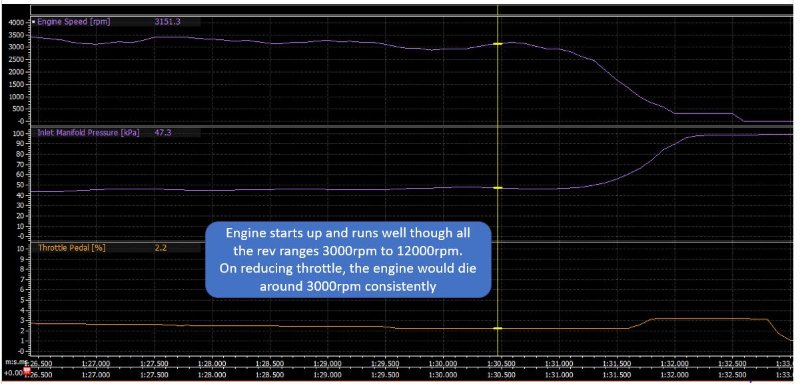Click the red marker icon on the time axis

pos(27,371)
